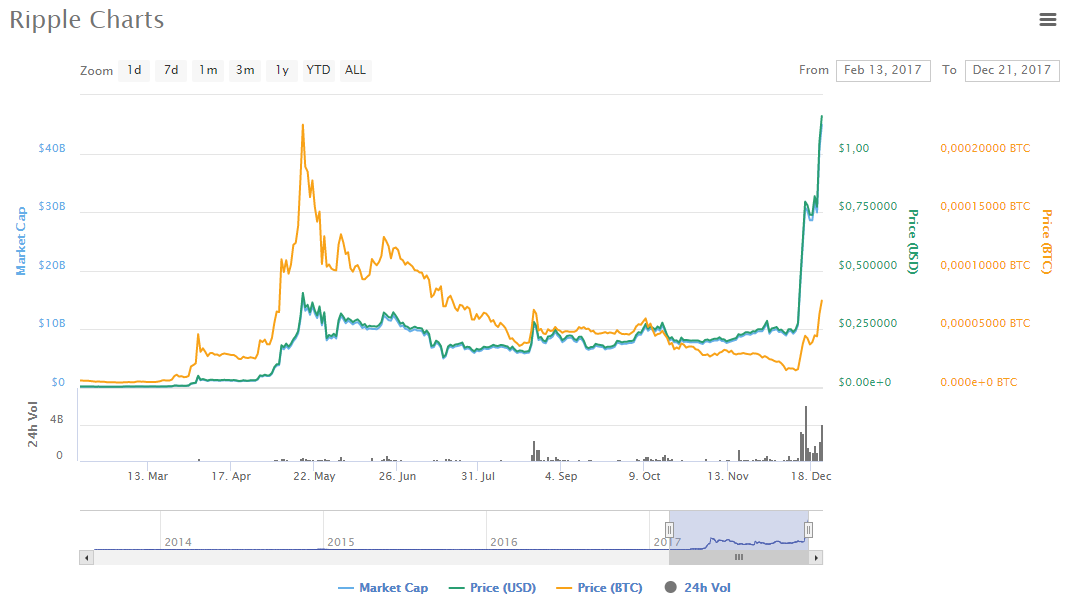Click the $0,500000 price axis label
The image size is (1073, 602).
pyautogui.click(x=868, y=265)
